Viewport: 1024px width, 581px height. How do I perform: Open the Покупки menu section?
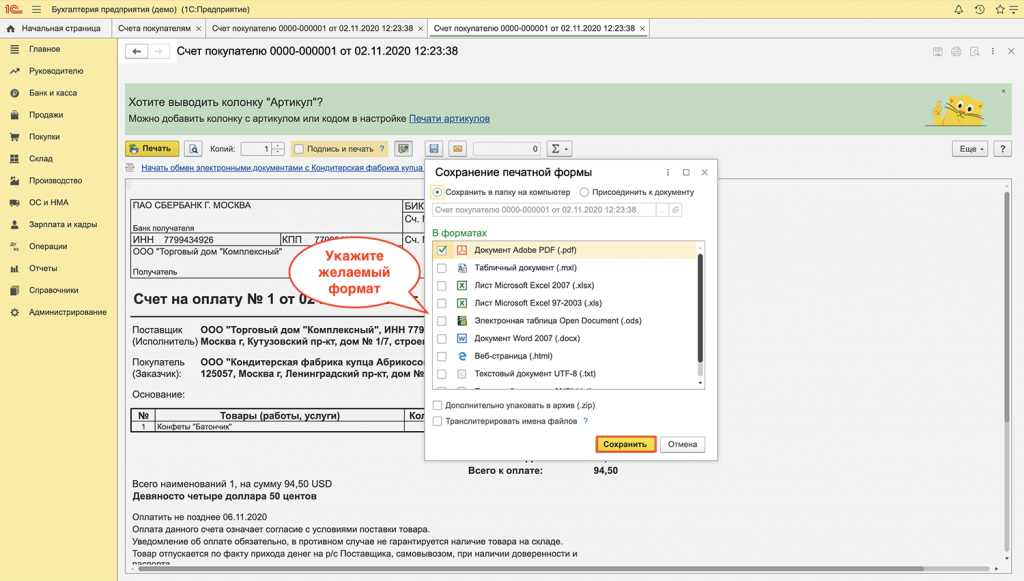click(44, 136)
